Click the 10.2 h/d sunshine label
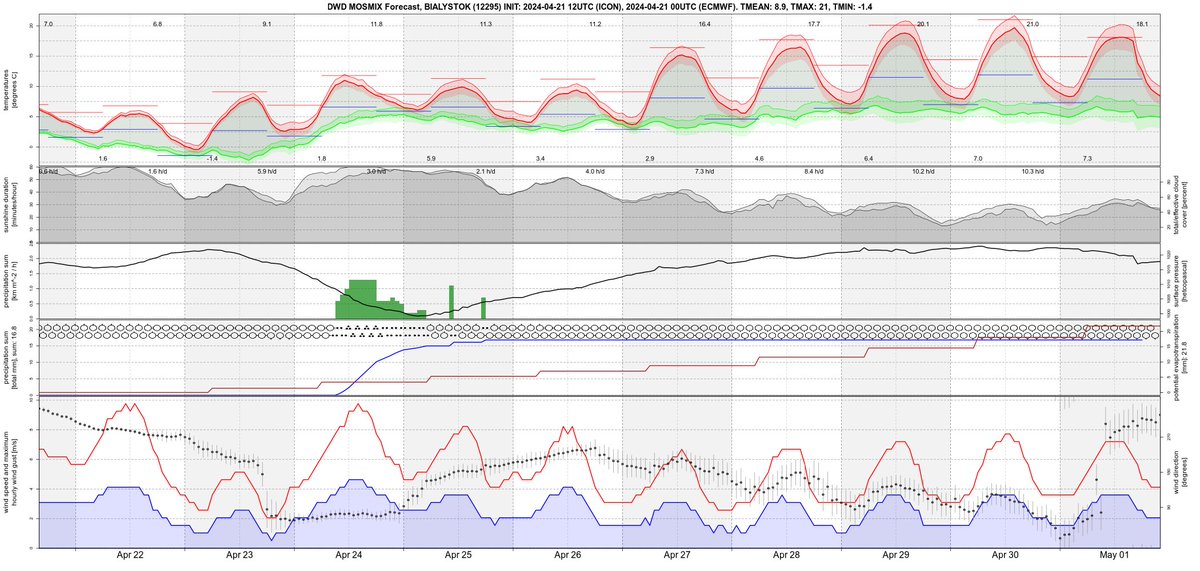Image resolution: width=1200 pixels, height=571 pixels. [922, 172]
